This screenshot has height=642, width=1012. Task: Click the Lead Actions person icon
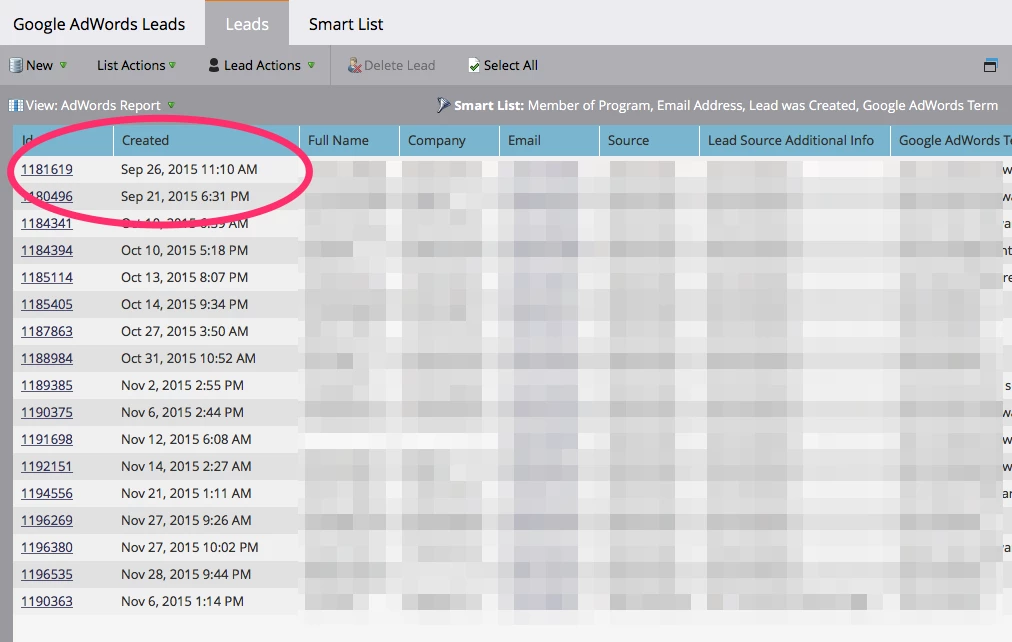coord(214,65)
